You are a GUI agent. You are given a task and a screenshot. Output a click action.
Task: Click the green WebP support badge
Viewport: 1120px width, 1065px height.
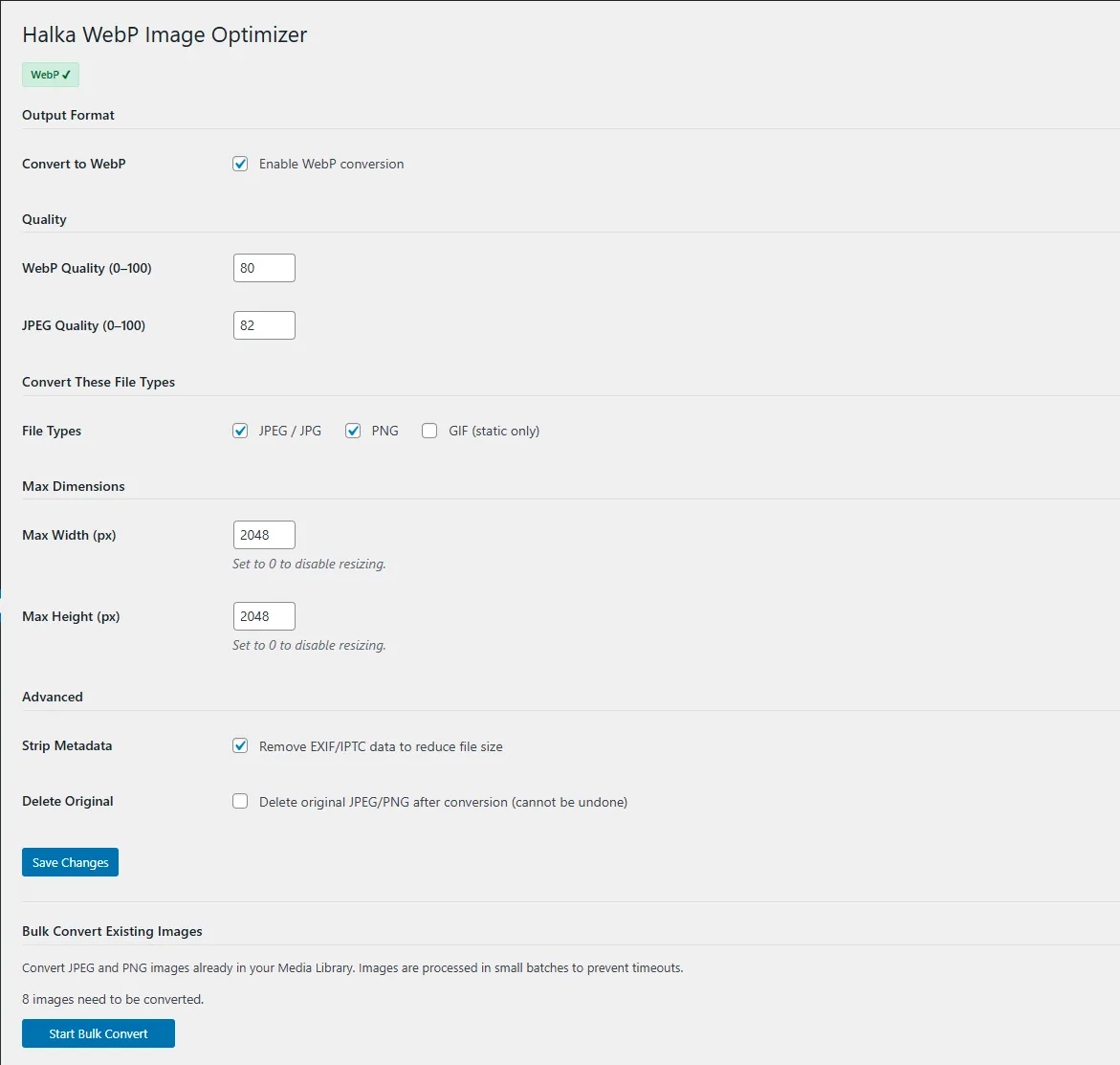pyautogui.click(x=51, y=75)
